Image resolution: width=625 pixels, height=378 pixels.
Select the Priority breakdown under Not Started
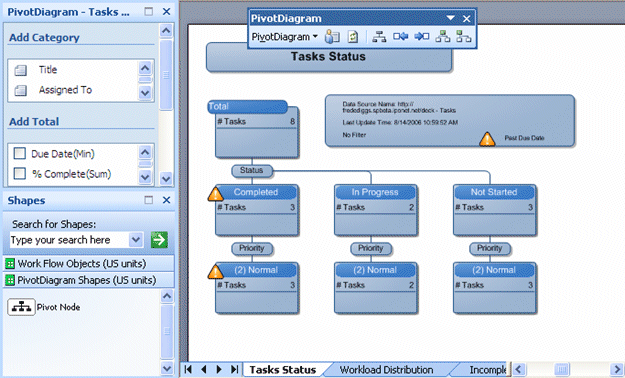coord(490,248)
